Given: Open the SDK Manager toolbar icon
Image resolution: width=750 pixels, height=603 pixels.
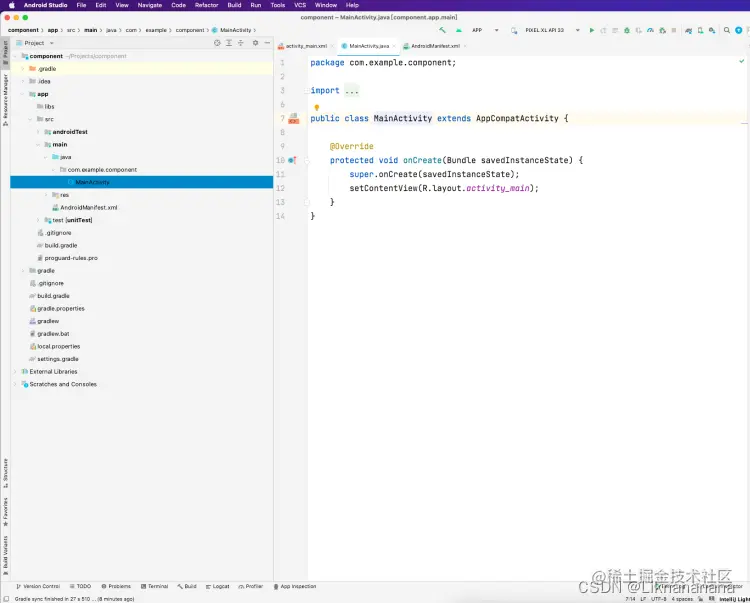Looking at the screenshot, I should point(712,30).
